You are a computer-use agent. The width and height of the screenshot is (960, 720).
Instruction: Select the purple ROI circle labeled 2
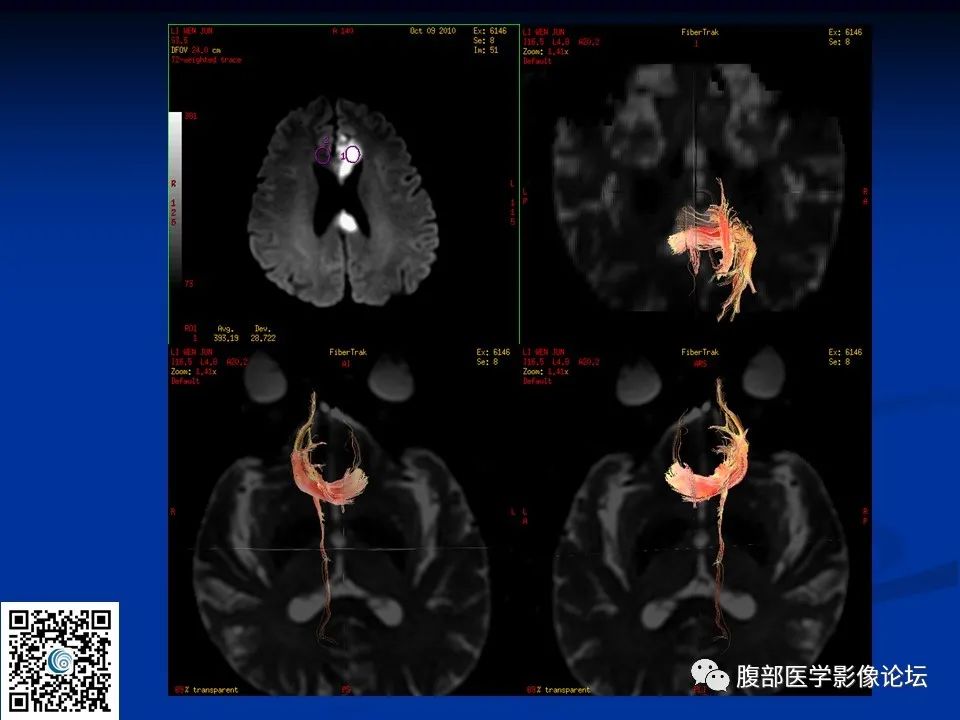click(x=323, y=156)
